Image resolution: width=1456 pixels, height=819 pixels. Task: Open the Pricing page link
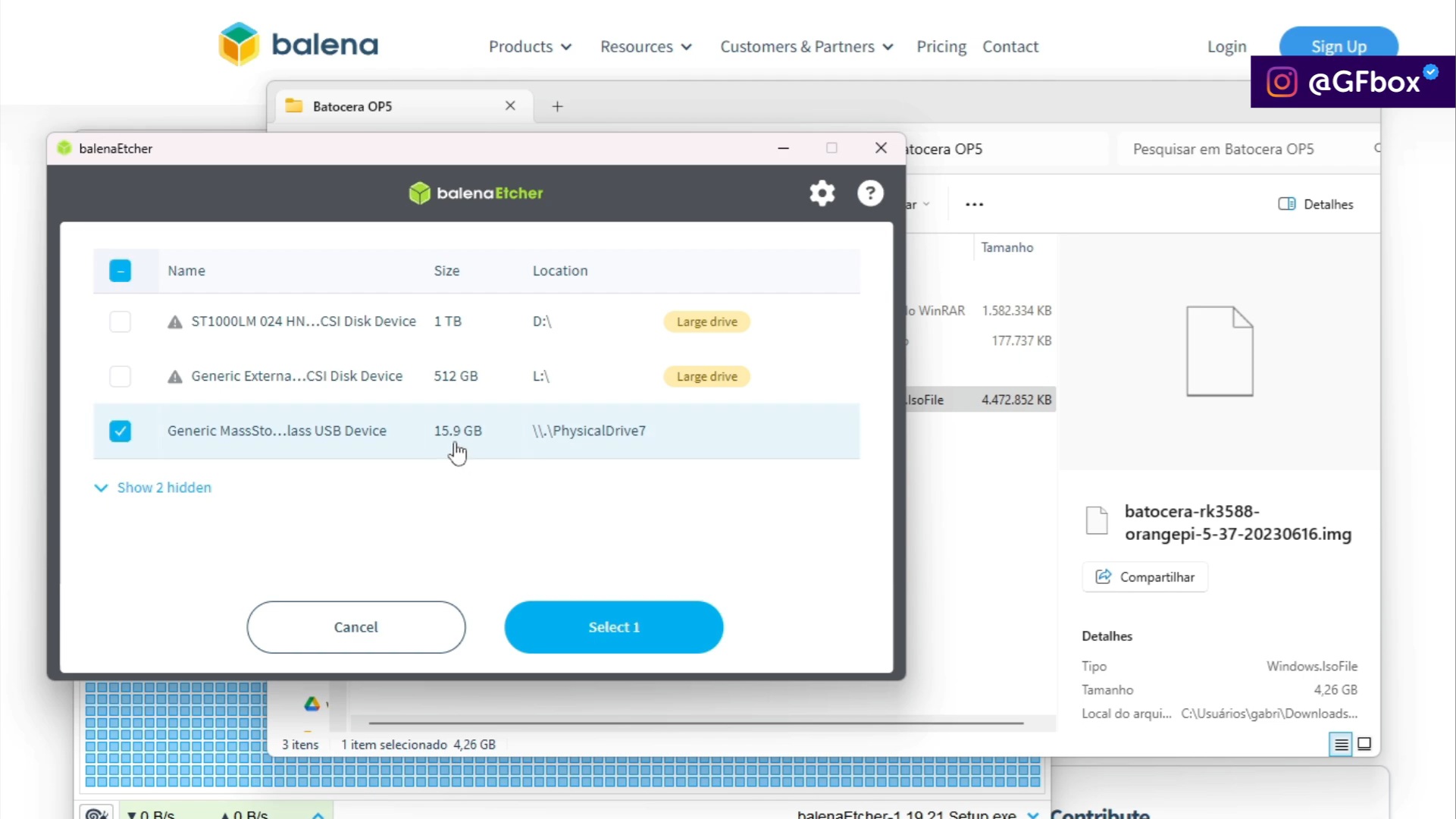(x=941, y=47)
